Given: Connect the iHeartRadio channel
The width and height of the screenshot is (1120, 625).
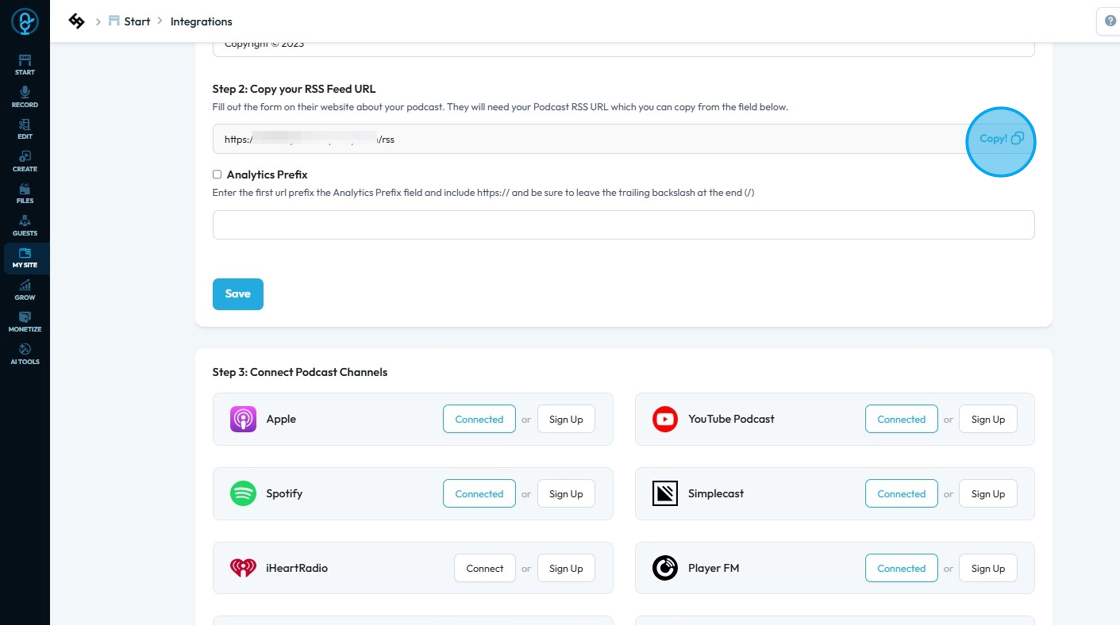Looking at the screenshot, I should [x=485, y=568].
